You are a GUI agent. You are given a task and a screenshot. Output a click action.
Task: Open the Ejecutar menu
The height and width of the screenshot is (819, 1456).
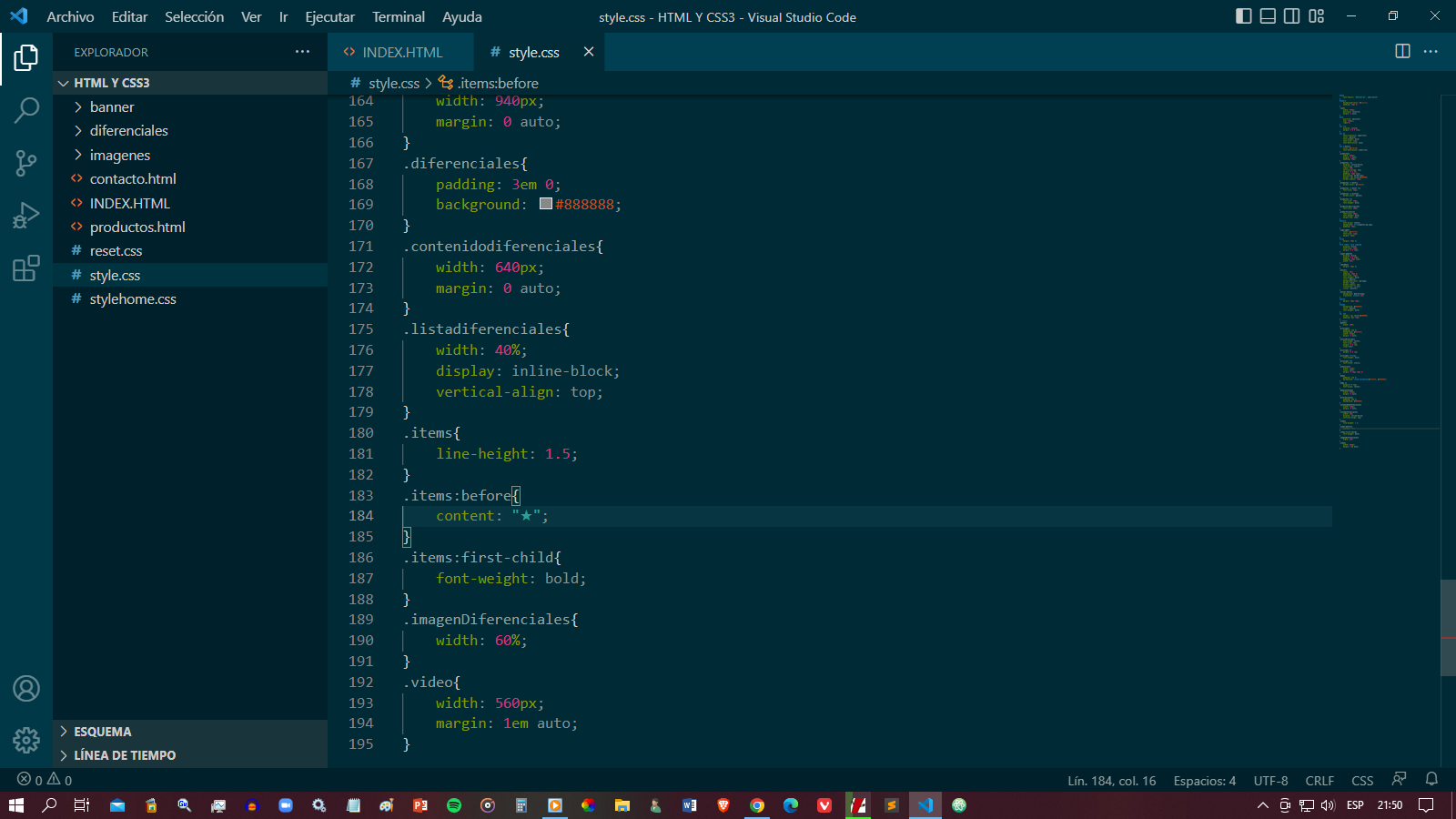tap(329, 16)
